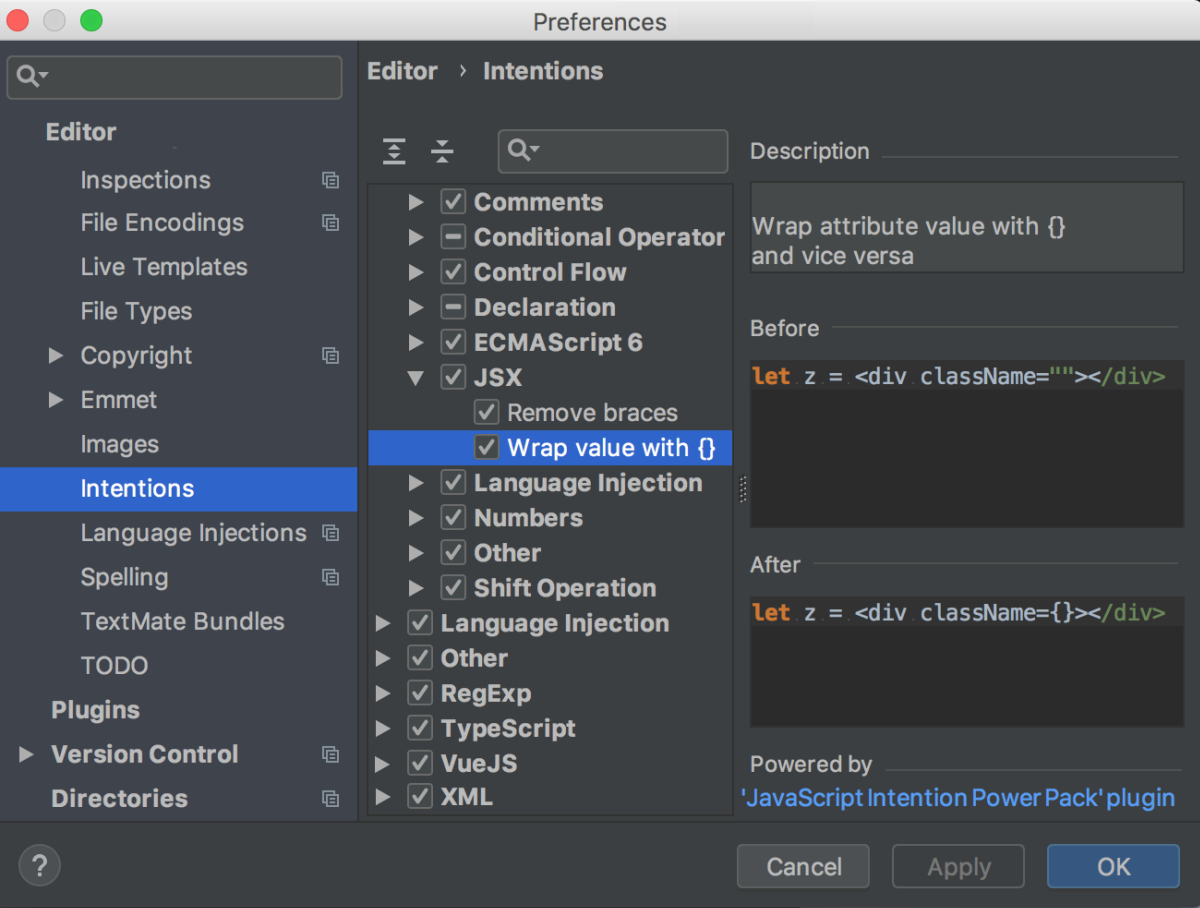The width and height of the screenshot is (1200, 908).
Task: Expand the Emmet settings in the sidebar
Action: tap(56, 400)
